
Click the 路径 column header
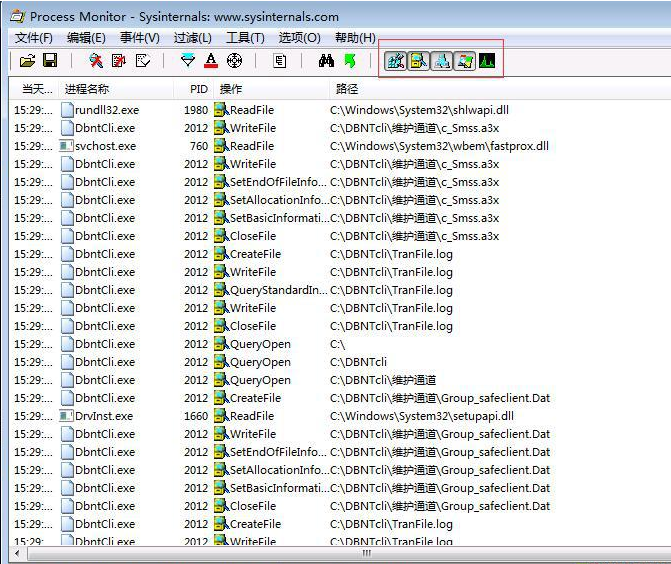tap(347, 89)
